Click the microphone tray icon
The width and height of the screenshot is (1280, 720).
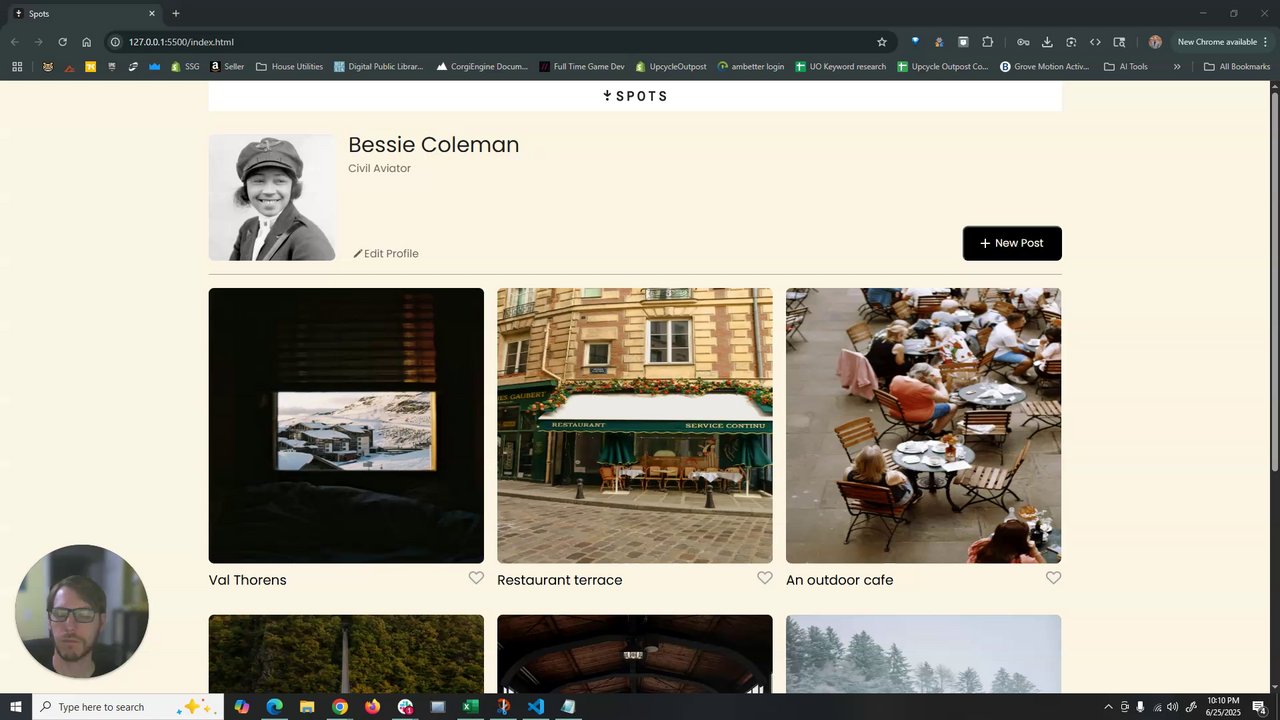coord(1140,707)
